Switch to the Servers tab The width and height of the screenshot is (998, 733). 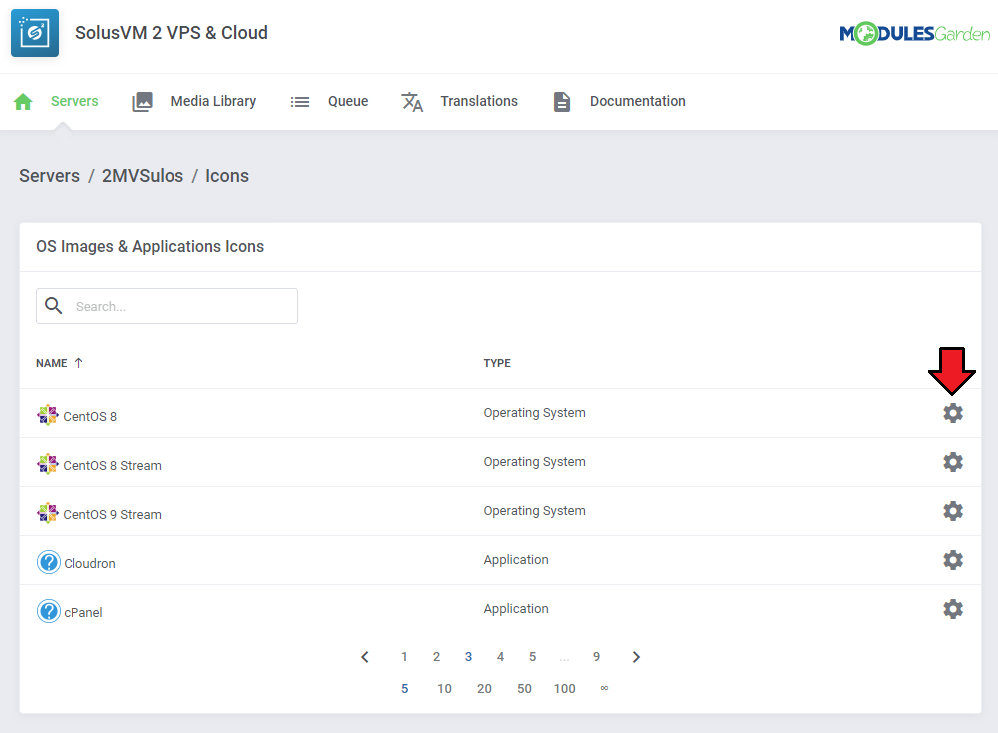click(x=74, y=101)
